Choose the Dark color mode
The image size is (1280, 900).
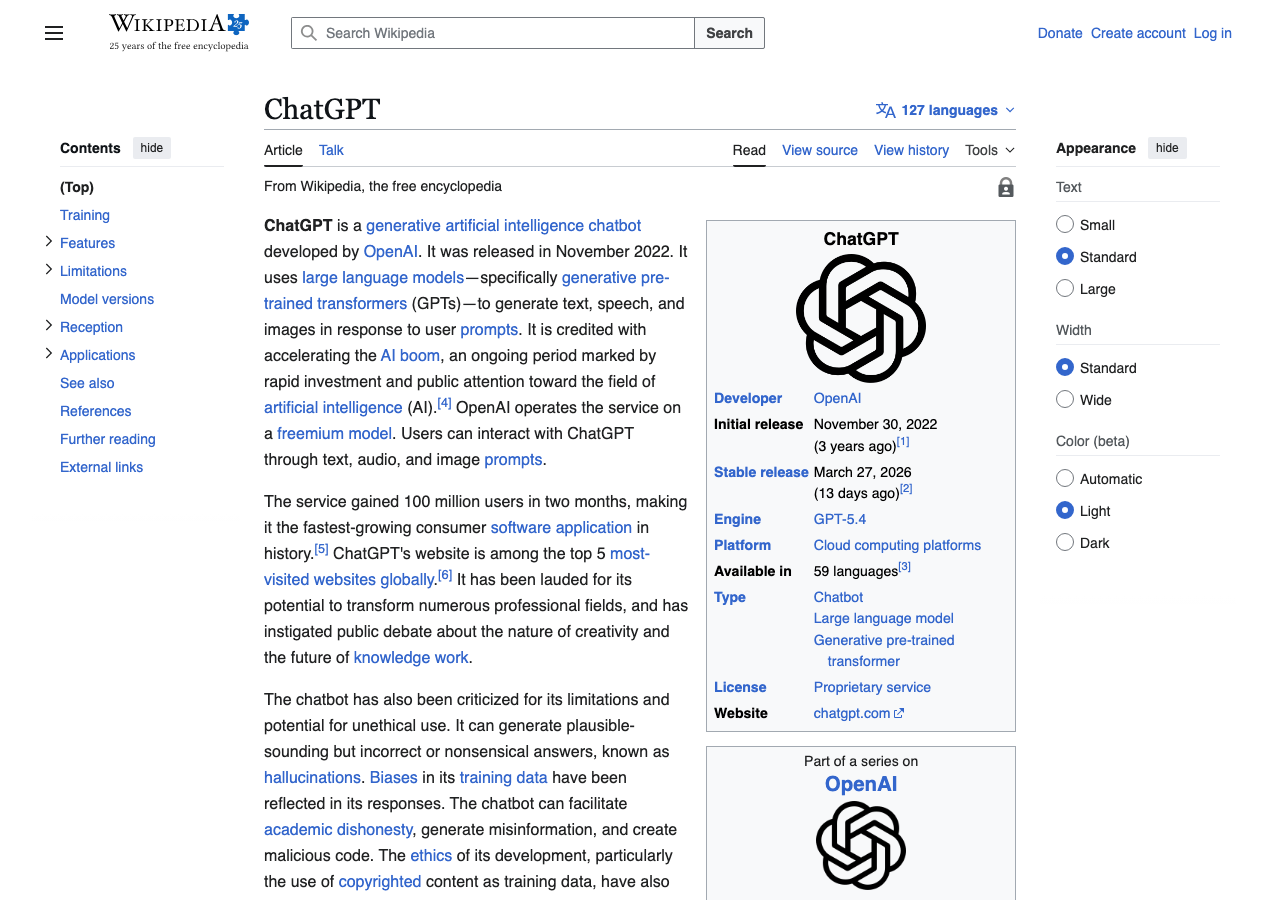[1065, 543]
